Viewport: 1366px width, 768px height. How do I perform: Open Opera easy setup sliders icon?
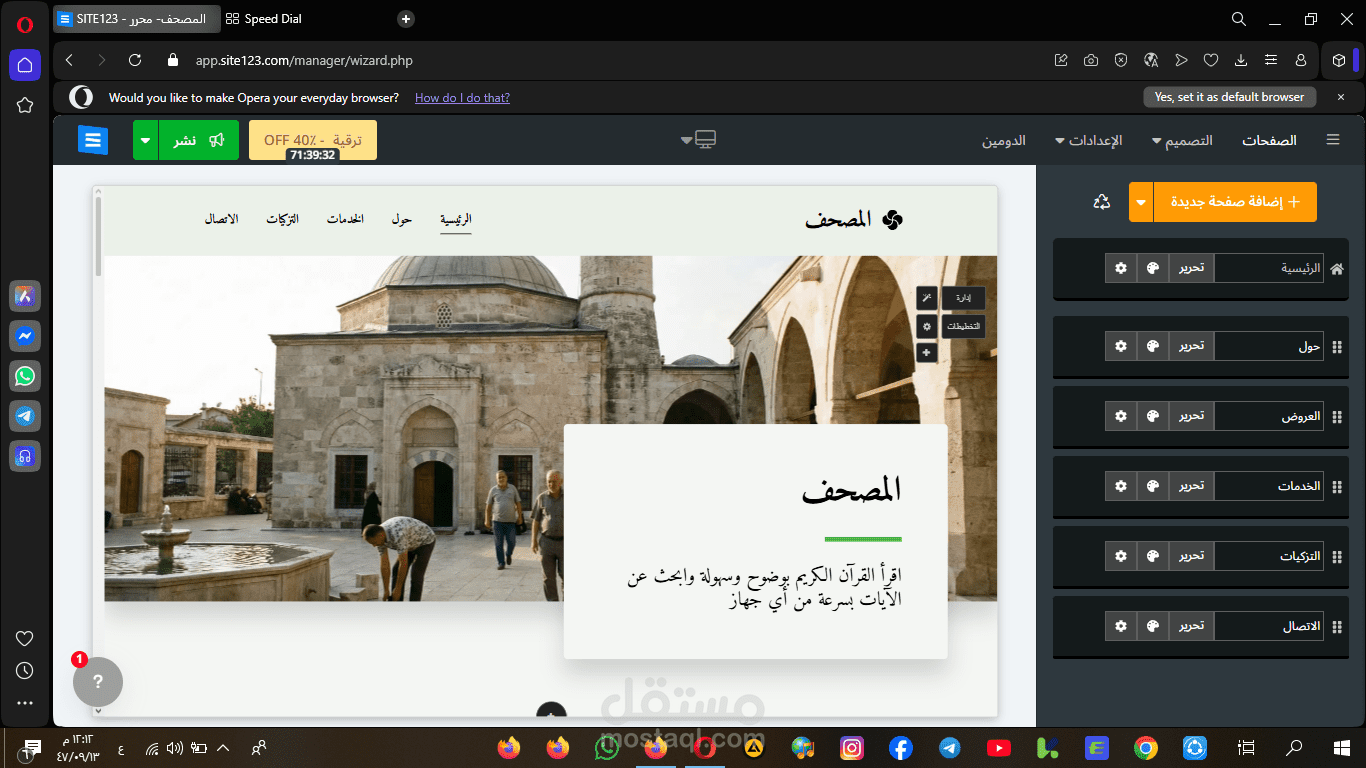click(1271, 60)
